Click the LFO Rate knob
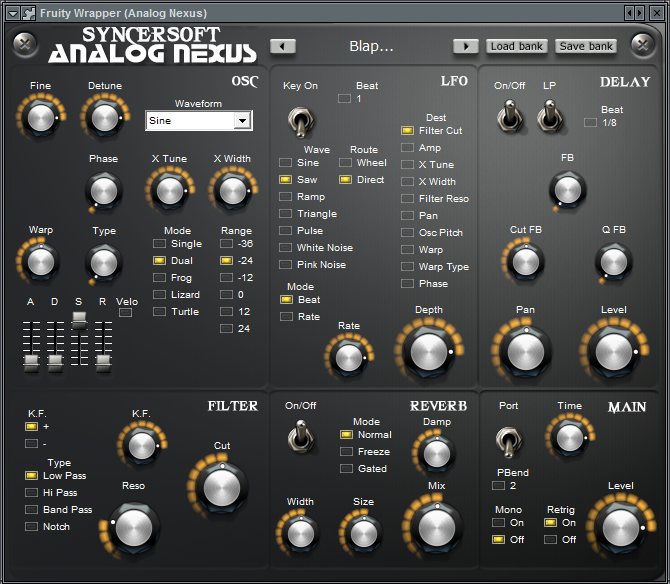670x584 pixels. (x=349, y=358)
